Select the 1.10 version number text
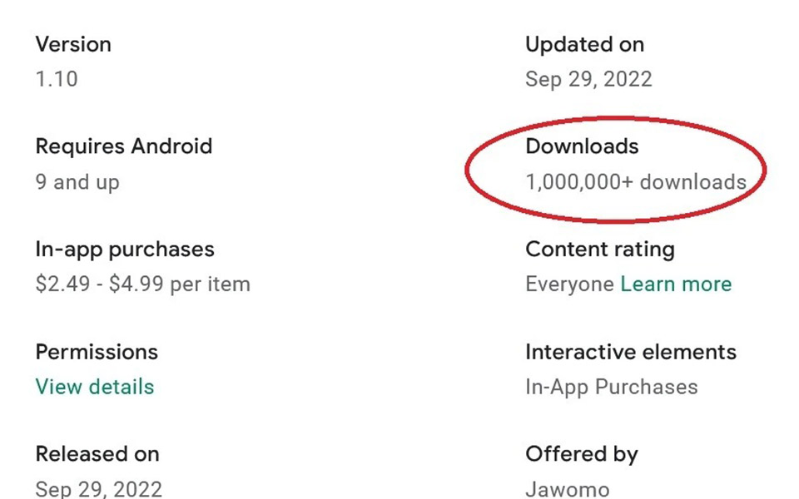Viewport: 799px width, 499px height. (56, 79)
